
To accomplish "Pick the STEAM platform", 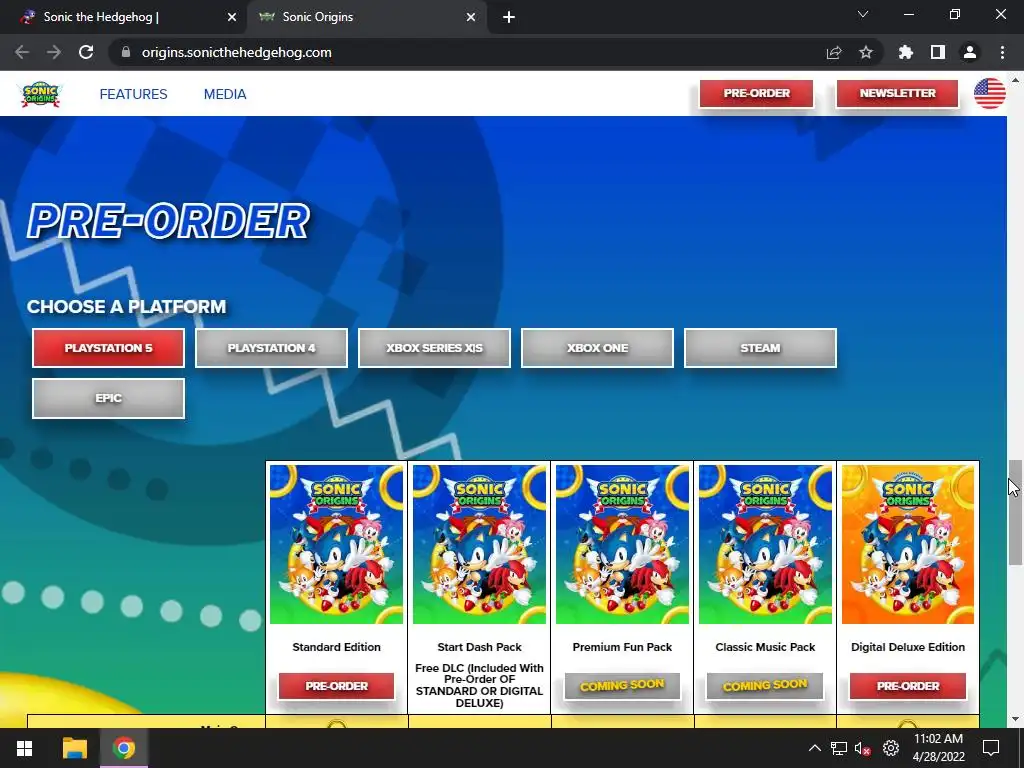I will (760, 348).
